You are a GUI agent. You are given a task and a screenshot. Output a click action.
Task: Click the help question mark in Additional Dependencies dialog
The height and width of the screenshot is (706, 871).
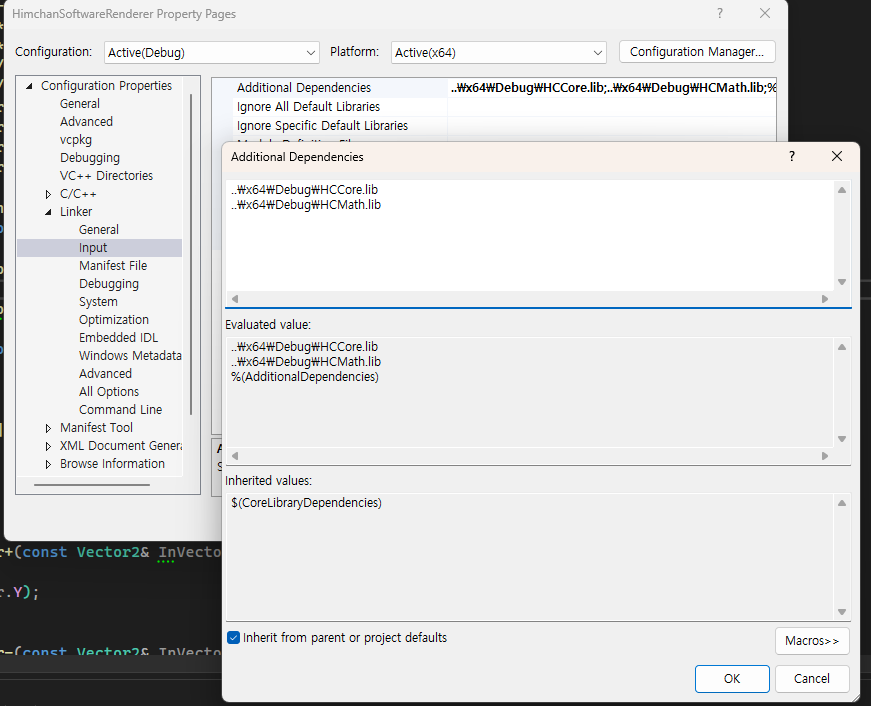pos(792,157)
